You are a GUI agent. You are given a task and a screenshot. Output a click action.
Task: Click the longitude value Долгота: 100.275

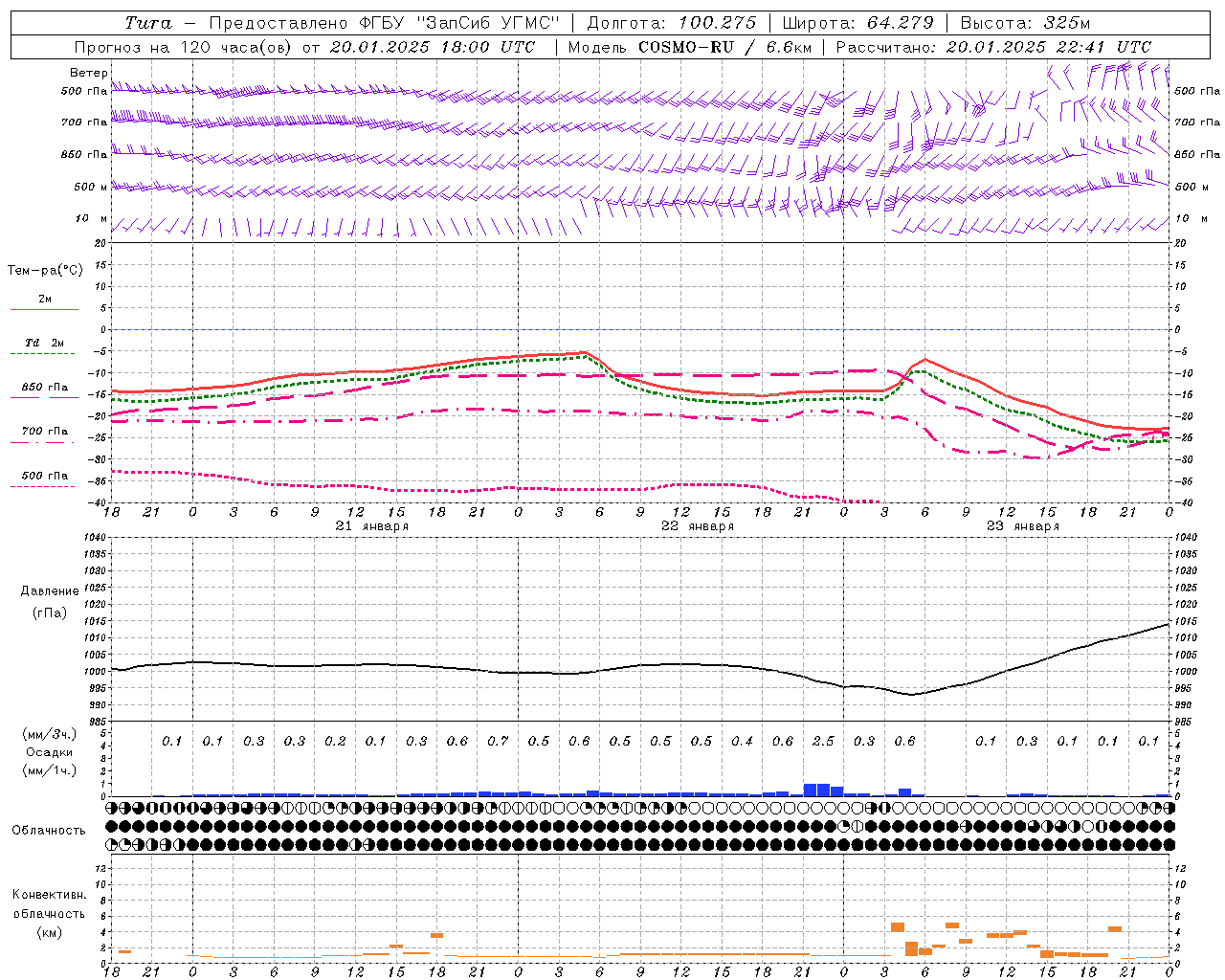[x=672, y=23]
